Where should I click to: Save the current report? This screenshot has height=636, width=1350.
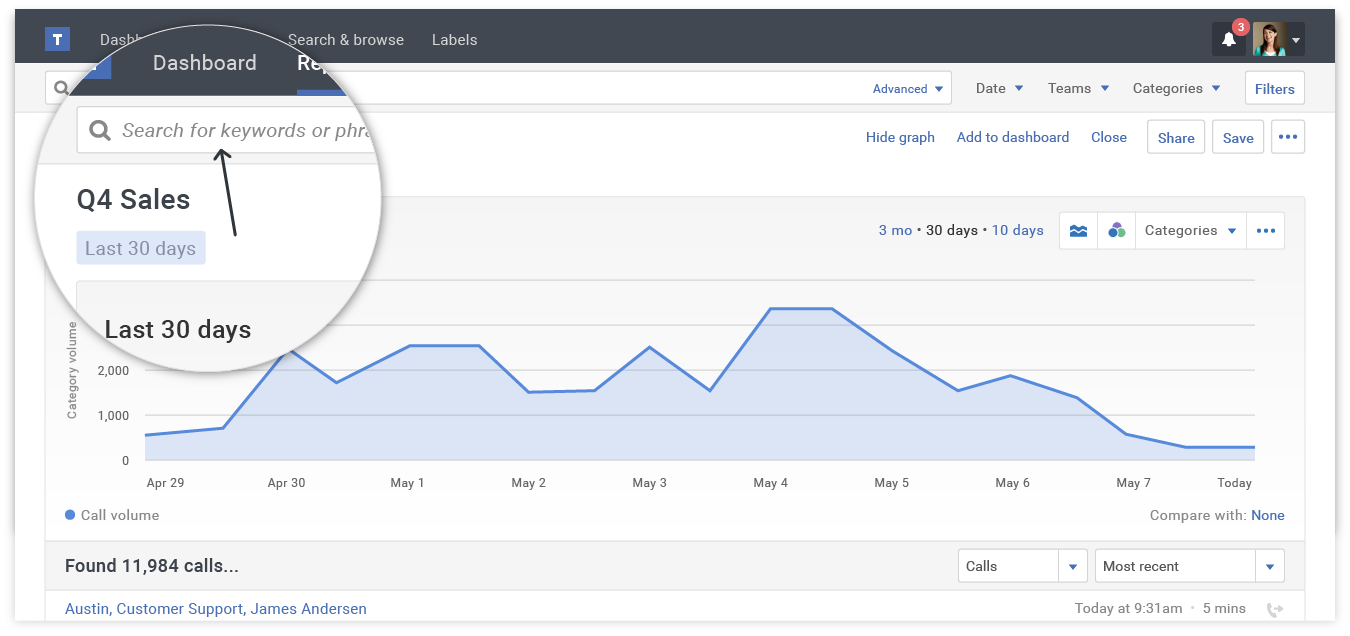coord(1237,137)
